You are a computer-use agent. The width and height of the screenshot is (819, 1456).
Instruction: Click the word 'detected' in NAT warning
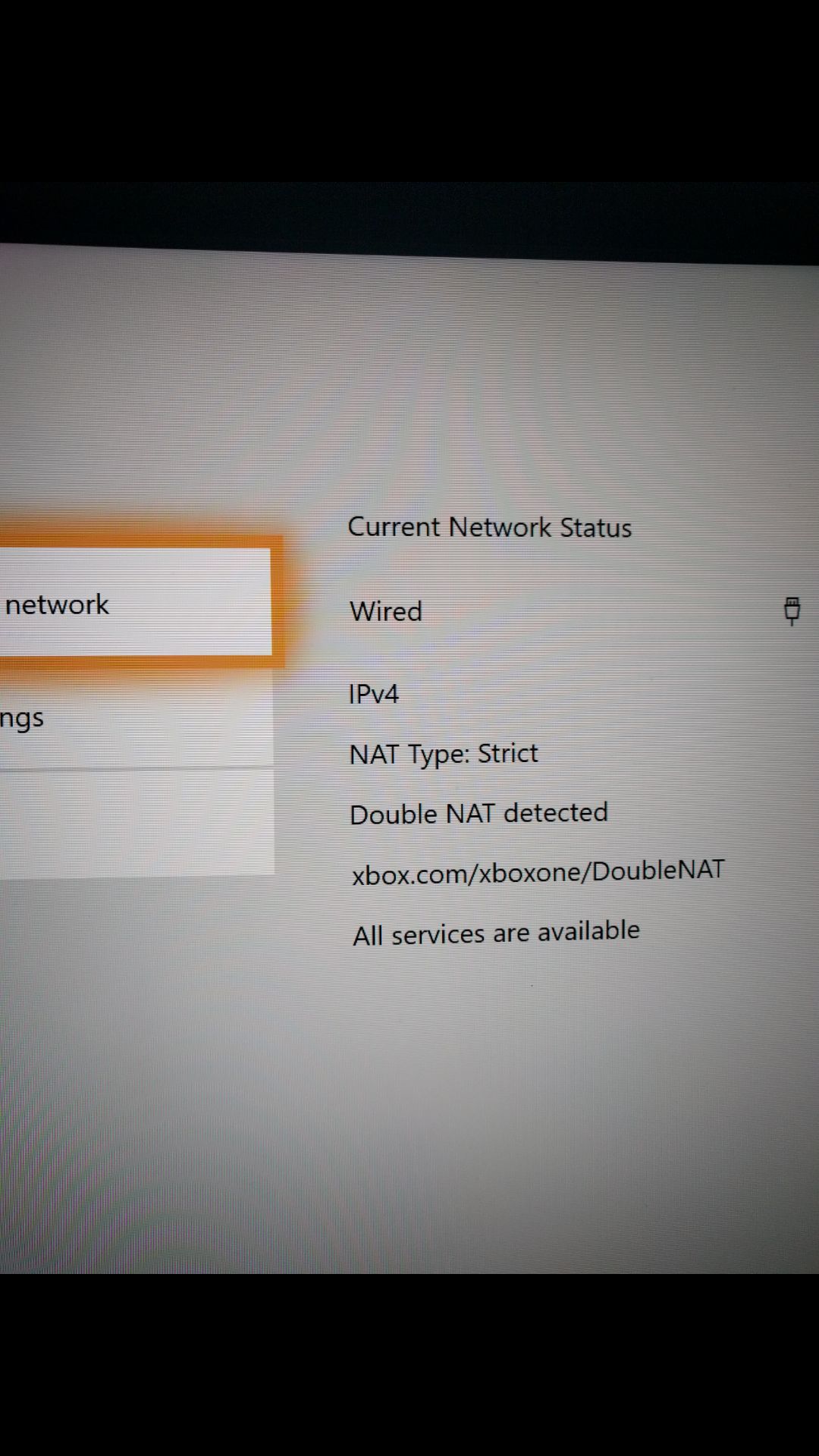[556, 812]
